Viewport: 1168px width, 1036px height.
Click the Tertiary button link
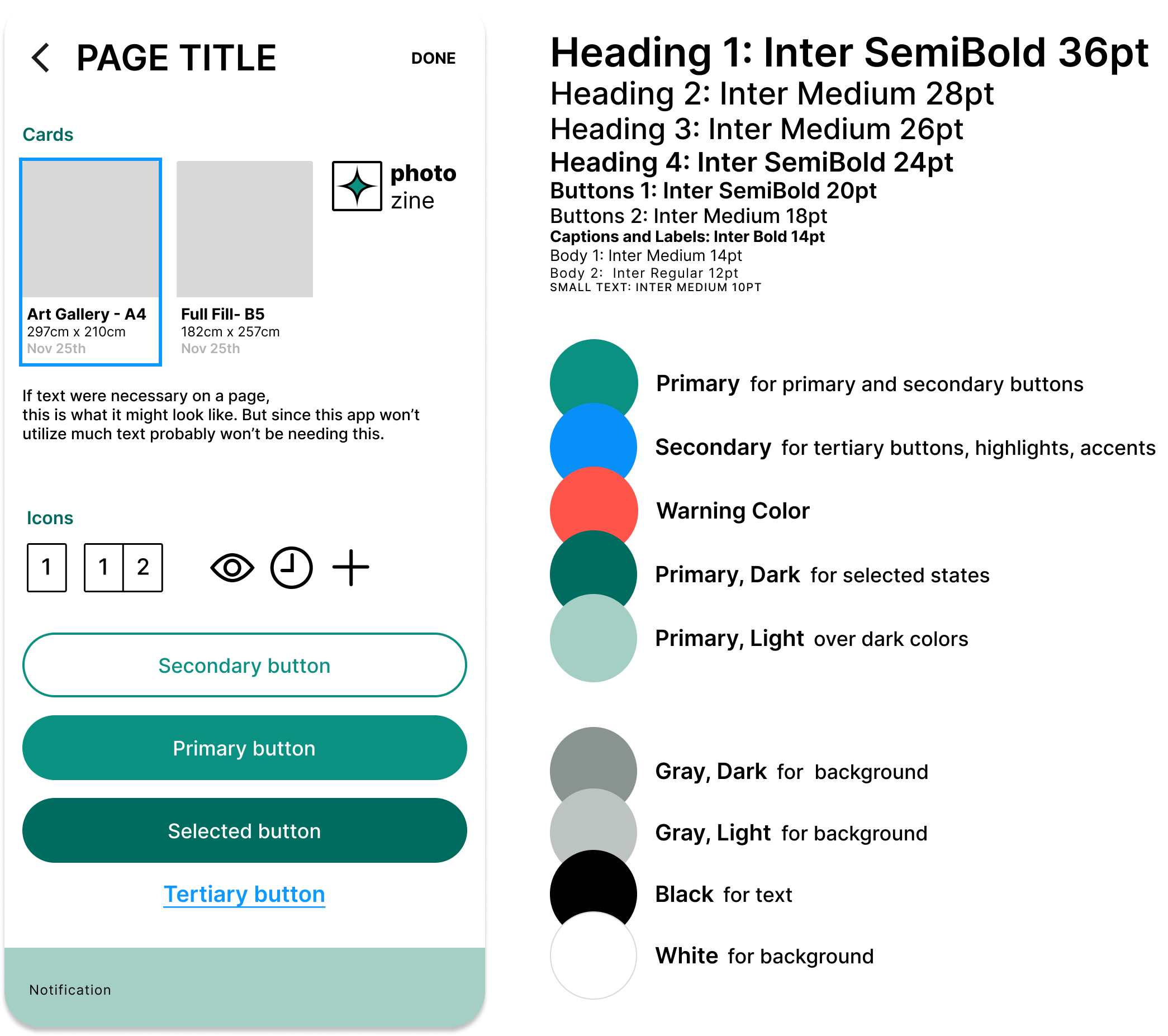tap(245, 893)
